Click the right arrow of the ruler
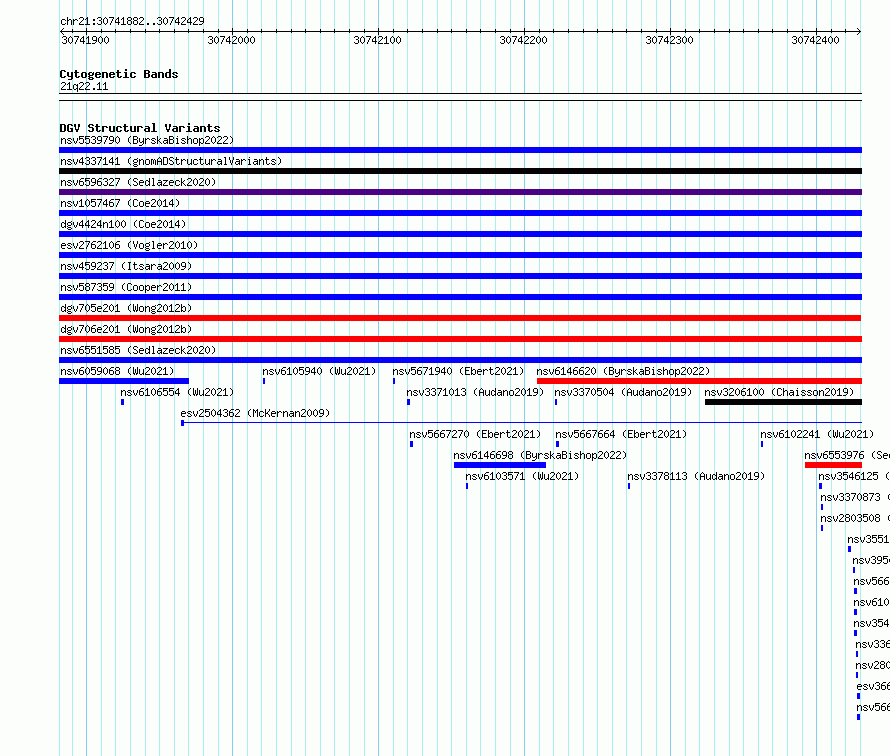This screenshot has height=756, width=890. [858, 31]
